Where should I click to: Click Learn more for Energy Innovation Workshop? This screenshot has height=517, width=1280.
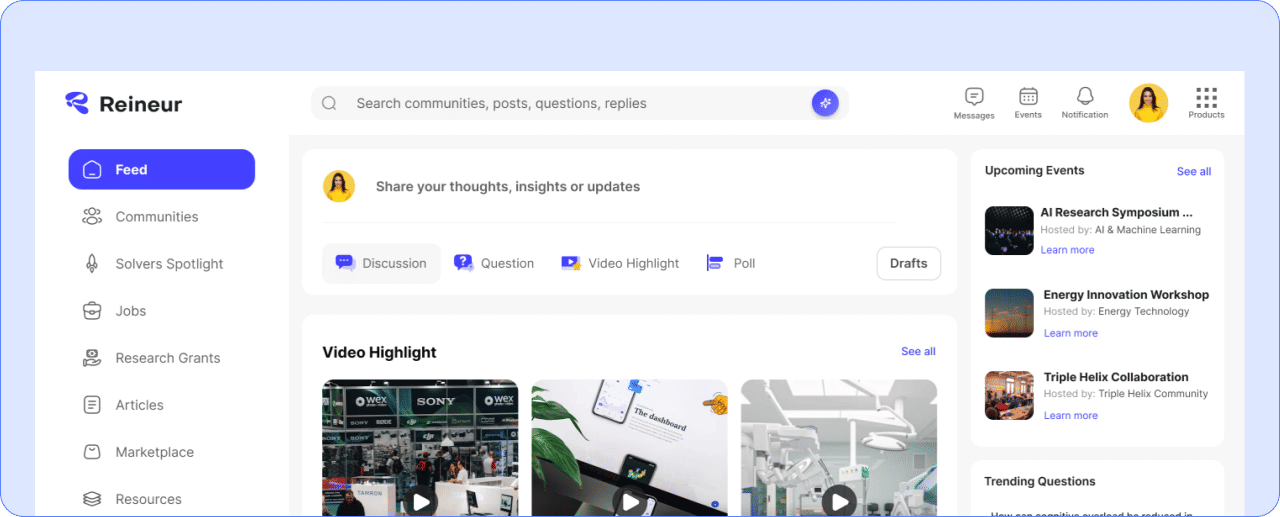(1071, 333)
